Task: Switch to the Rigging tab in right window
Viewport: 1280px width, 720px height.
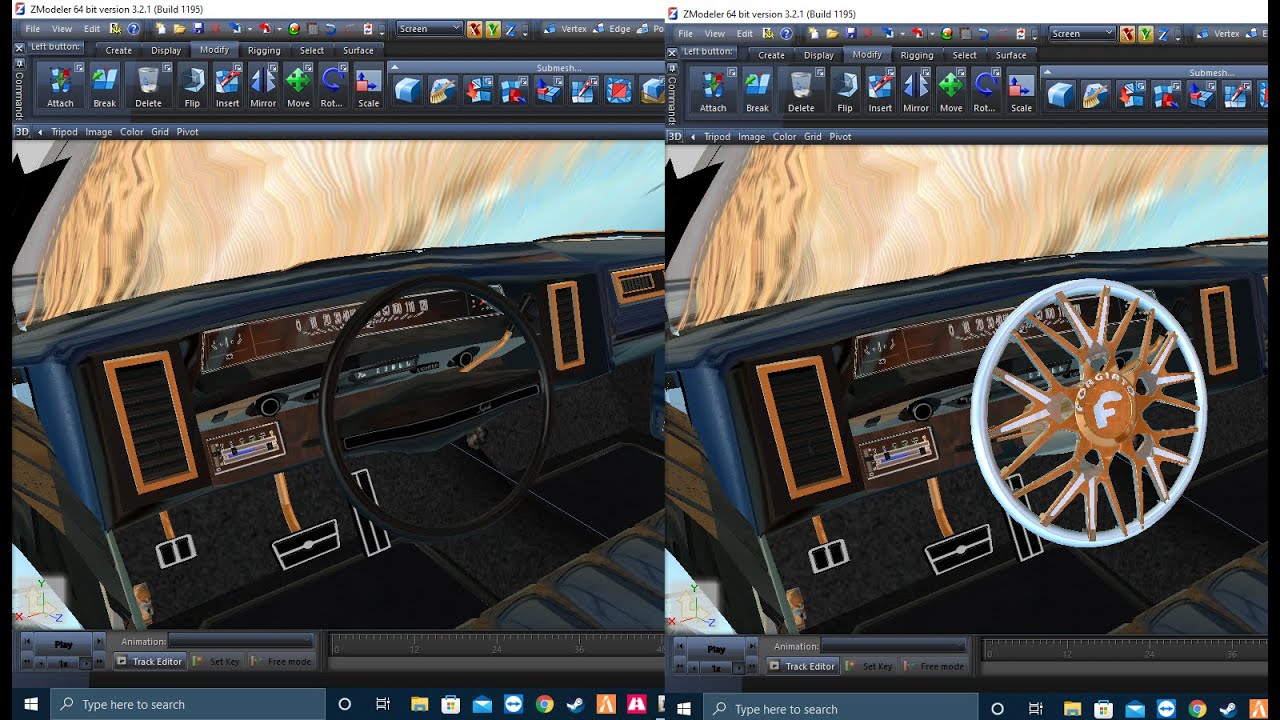Action: pyautogui.click(x=917, y=55)
